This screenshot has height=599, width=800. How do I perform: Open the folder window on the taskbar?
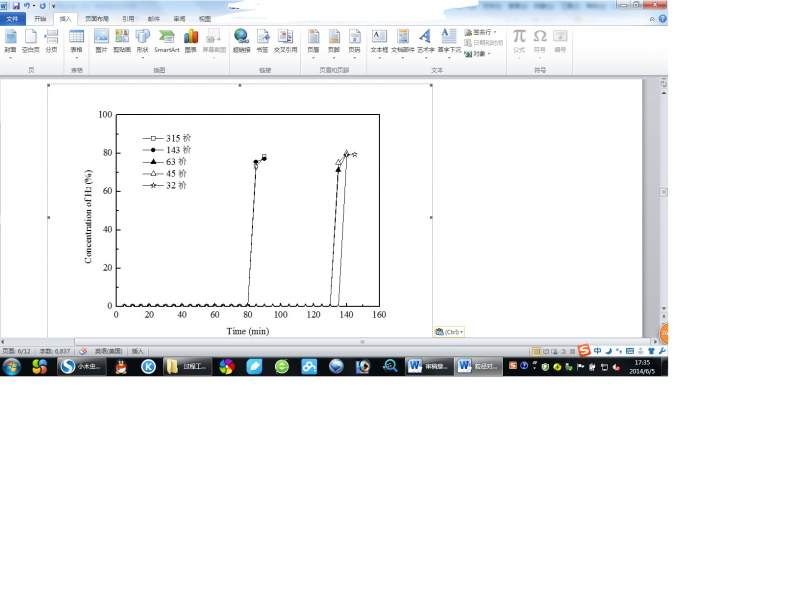point(188,366)
